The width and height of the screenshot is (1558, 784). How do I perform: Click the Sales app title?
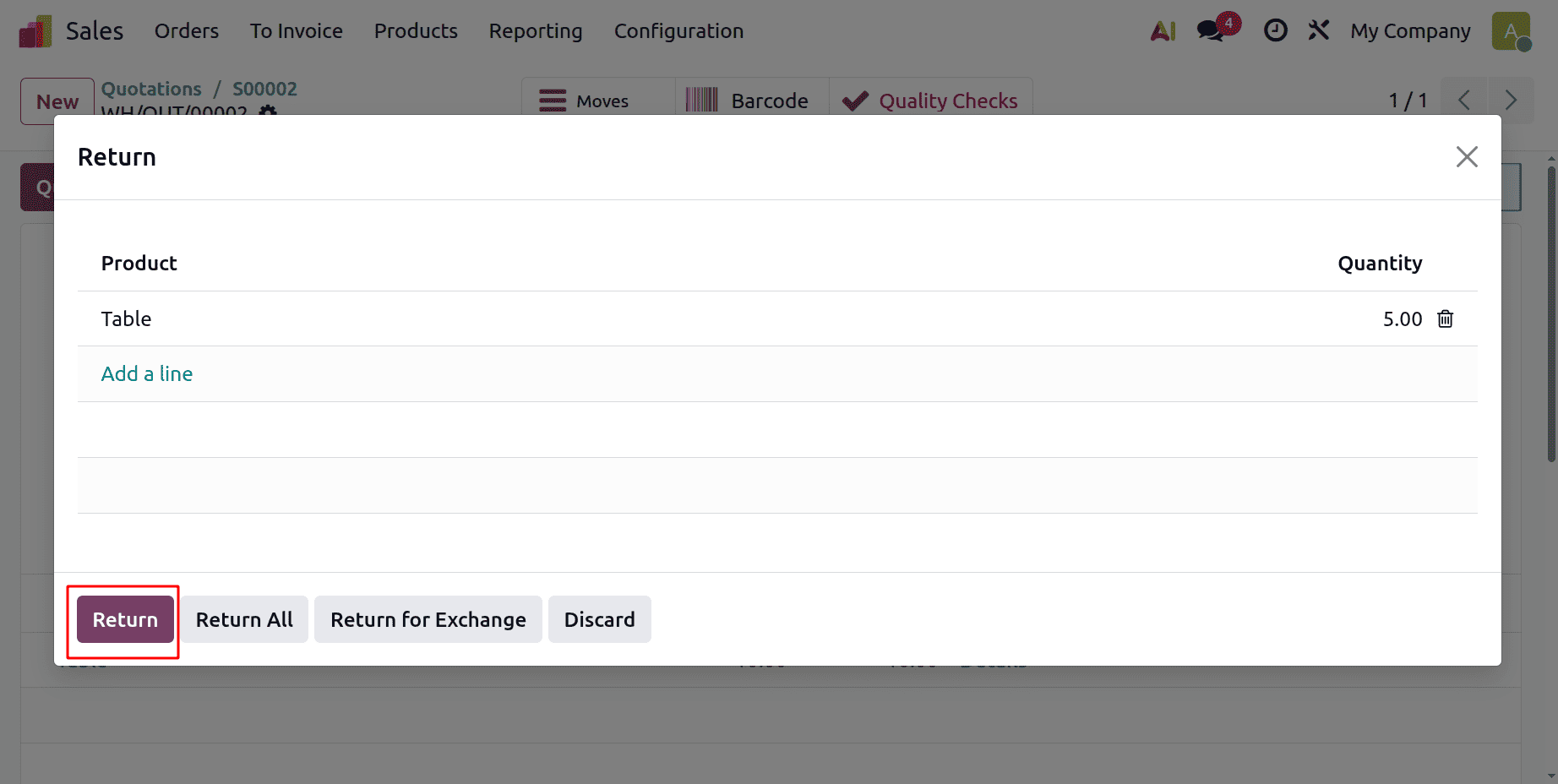[x=95, y=31]
